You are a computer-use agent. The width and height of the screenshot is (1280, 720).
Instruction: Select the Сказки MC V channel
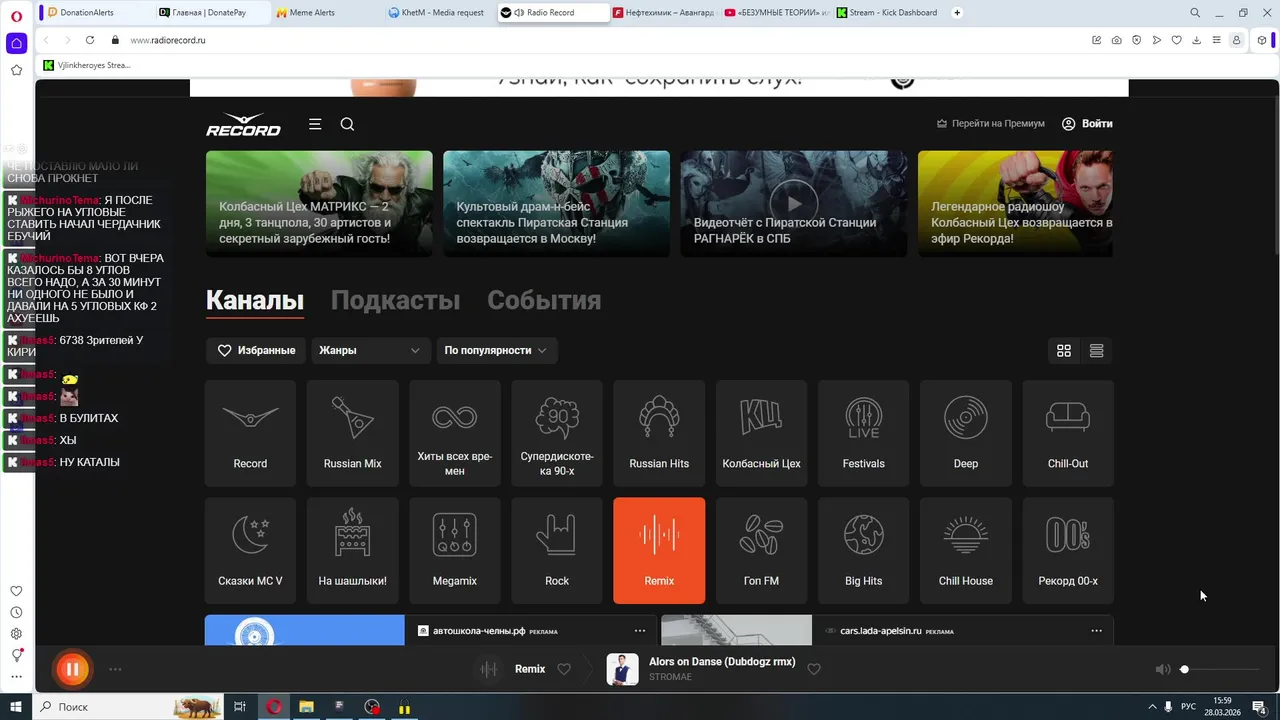click(x=250, y=551)
